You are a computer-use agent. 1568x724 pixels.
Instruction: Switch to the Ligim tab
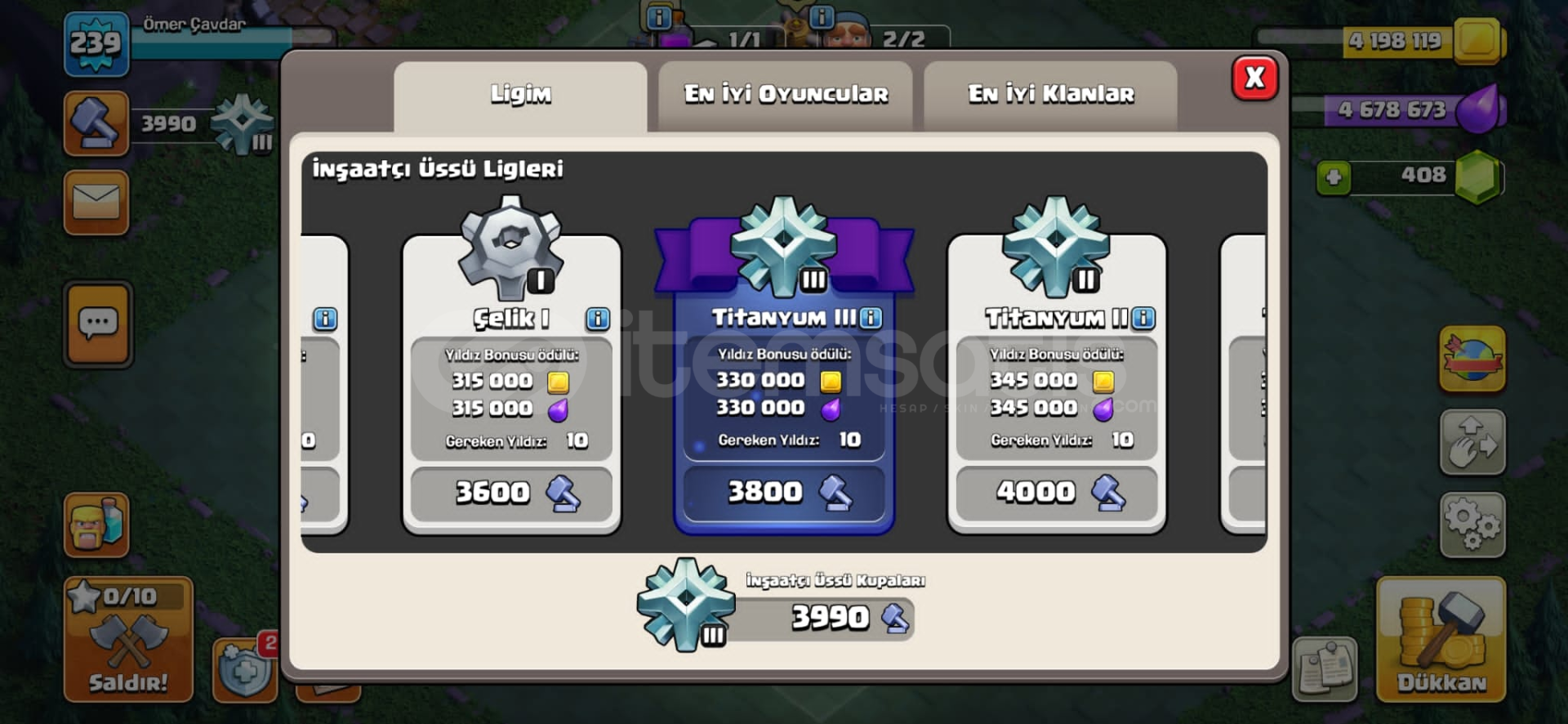520,96
